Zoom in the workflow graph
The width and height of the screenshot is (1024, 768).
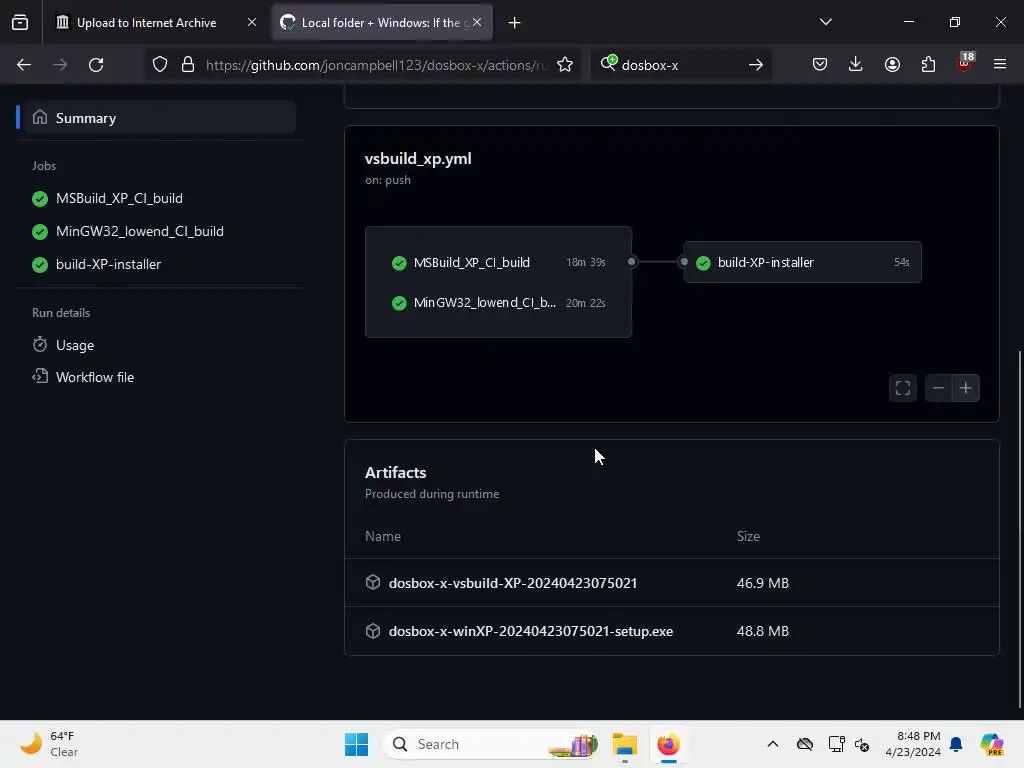tap(966, 389)
